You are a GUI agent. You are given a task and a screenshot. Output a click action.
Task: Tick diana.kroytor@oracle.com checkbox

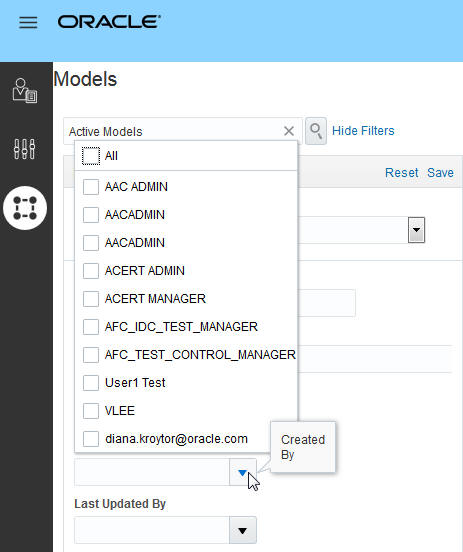click(x=91, y=439)
